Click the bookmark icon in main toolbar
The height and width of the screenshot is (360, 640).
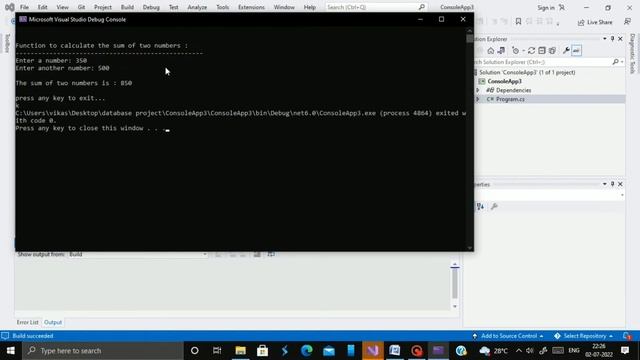(x=518, y=22)
